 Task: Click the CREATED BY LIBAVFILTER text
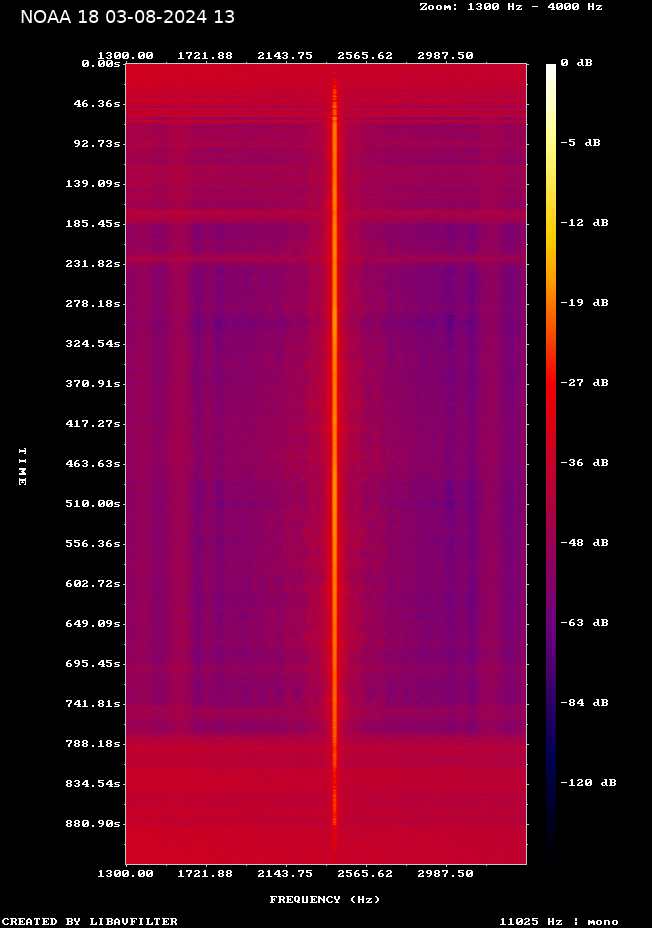90,922
